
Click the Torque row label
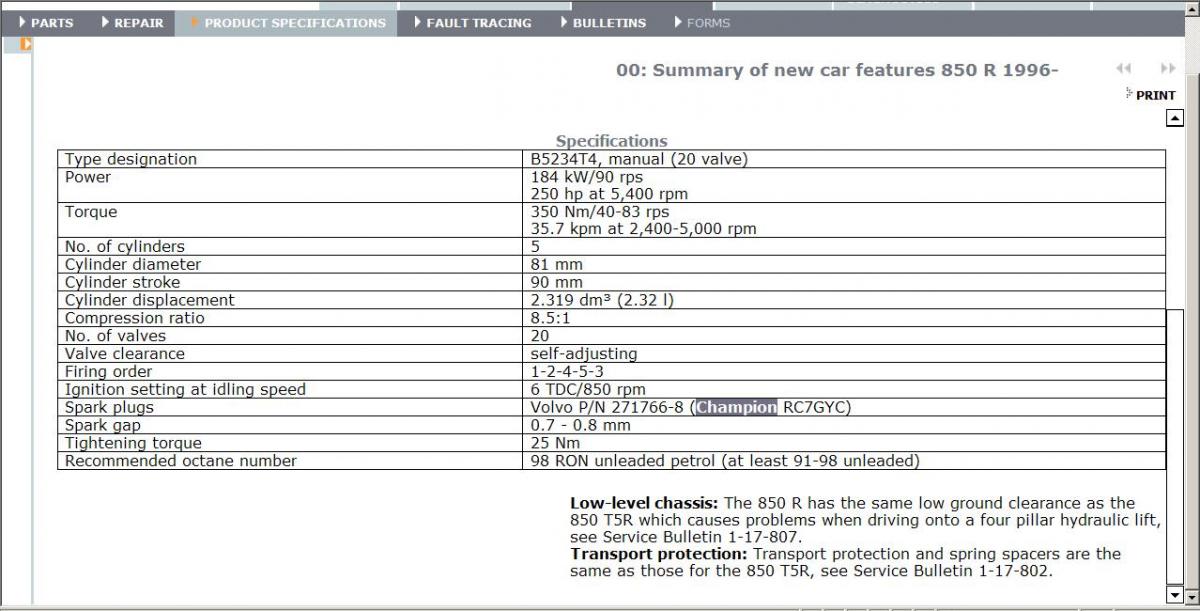(x=91, y=212)
